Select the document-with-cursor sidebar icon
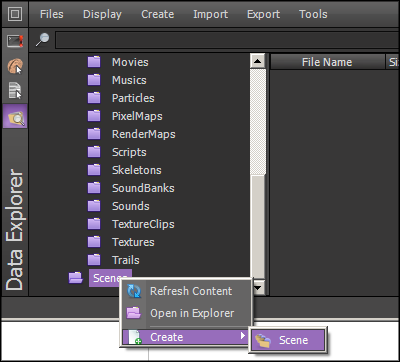The image size is (400, 362). point(15,91)
